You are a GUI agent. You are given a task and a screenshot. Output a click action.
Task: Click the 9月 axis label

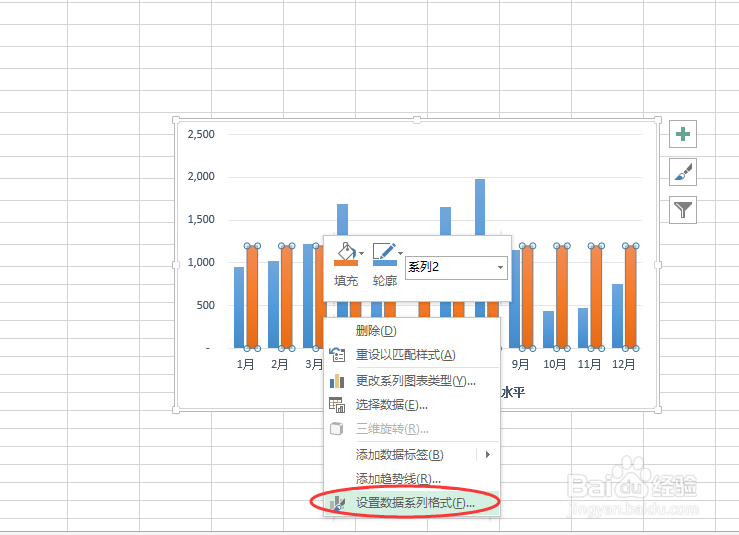[x=520, y=364]
